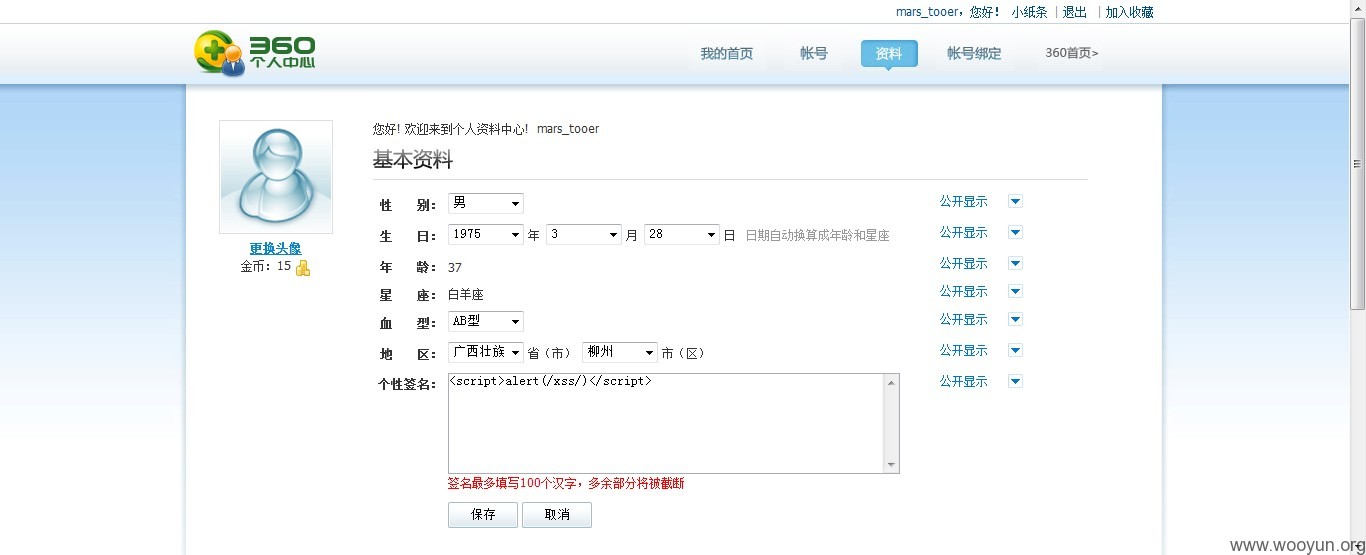The width and height of the screenshot is (1366, 555).
Task: Click 公开显示 link for 性别 row
Action: 963,201
